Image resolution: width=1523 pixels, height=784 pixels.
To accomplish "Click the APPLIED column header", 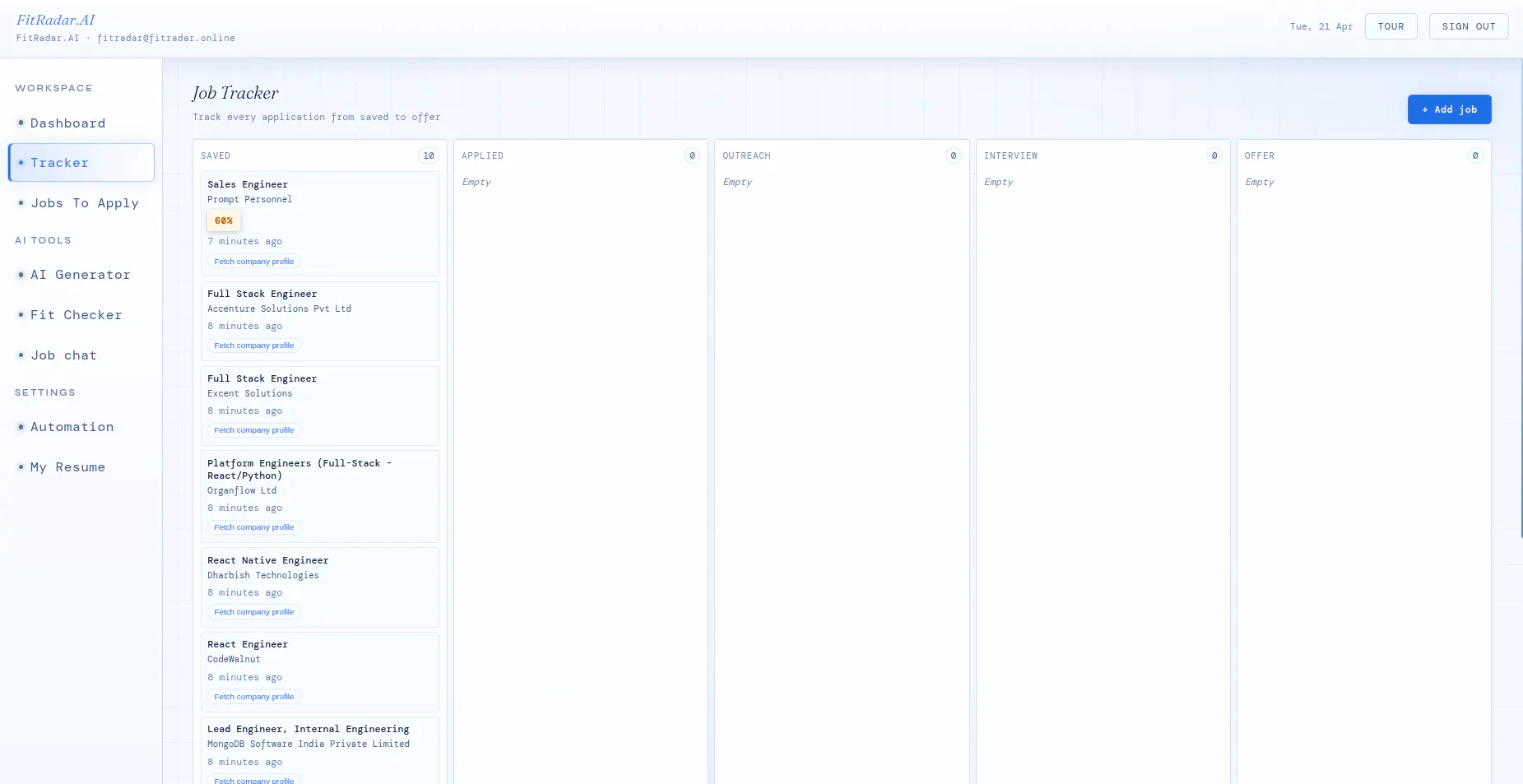I will pyautogui.click(x=482, y=155).
